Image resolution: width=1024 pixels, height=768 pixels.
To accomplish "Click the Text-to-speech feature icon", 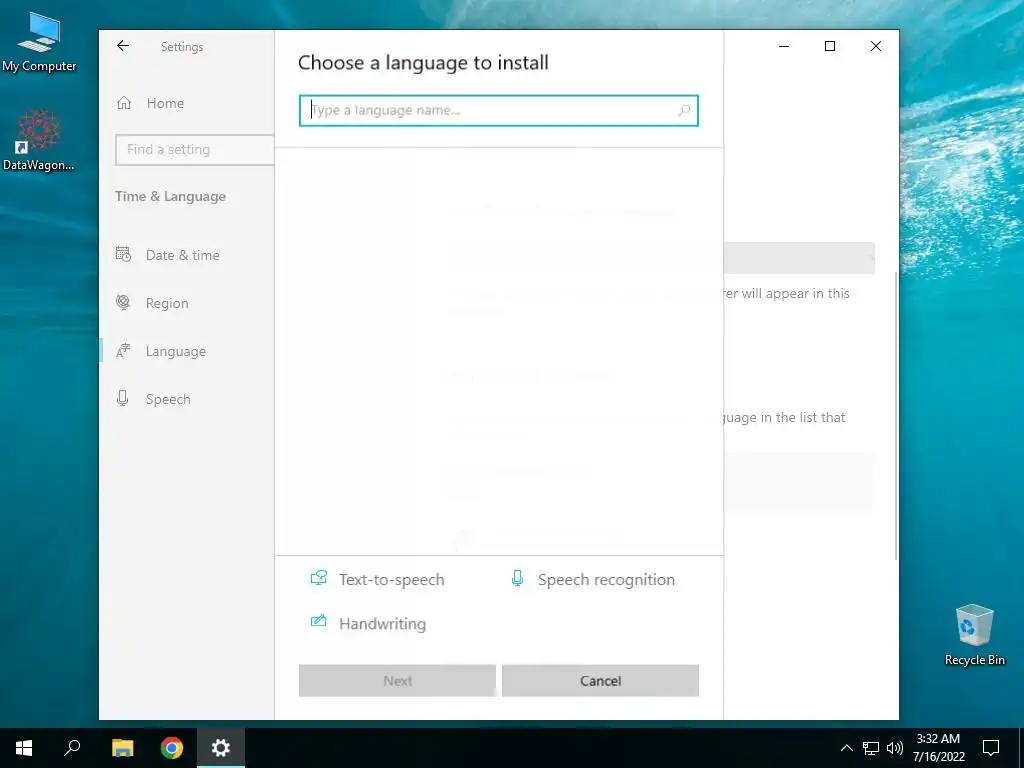I will click(319, 578).
